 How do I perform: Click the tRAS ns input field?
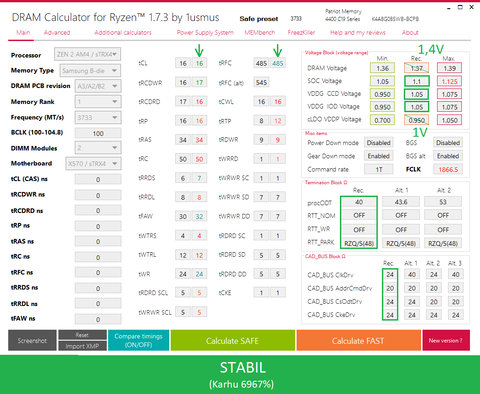tap(98, 241)
